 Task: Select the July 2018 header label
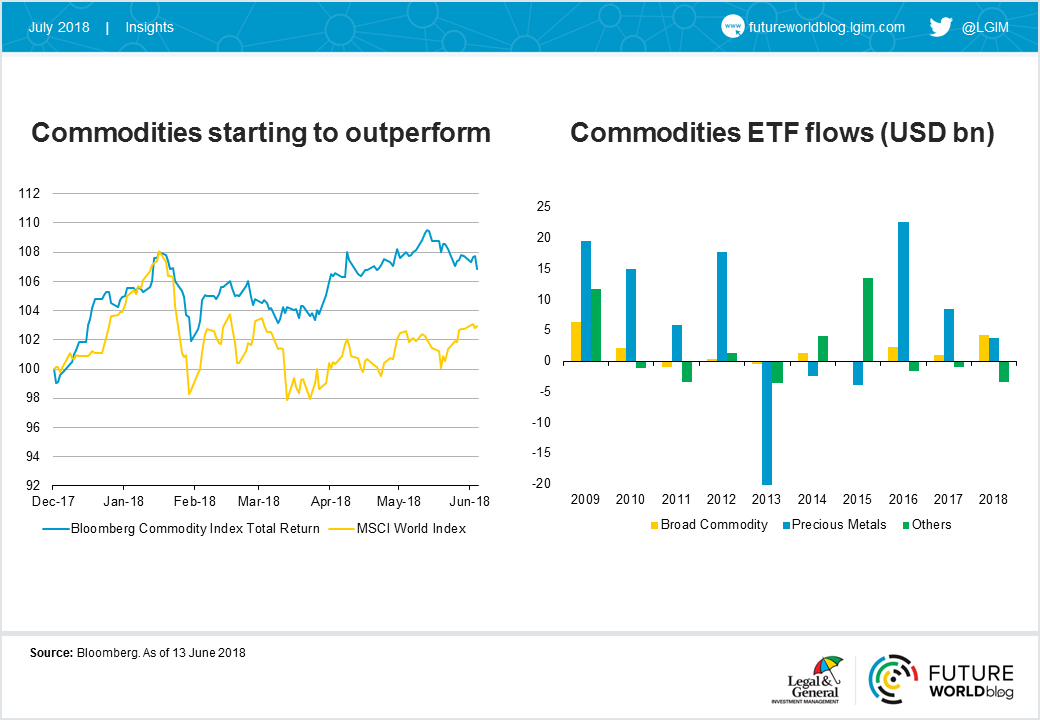59,27
